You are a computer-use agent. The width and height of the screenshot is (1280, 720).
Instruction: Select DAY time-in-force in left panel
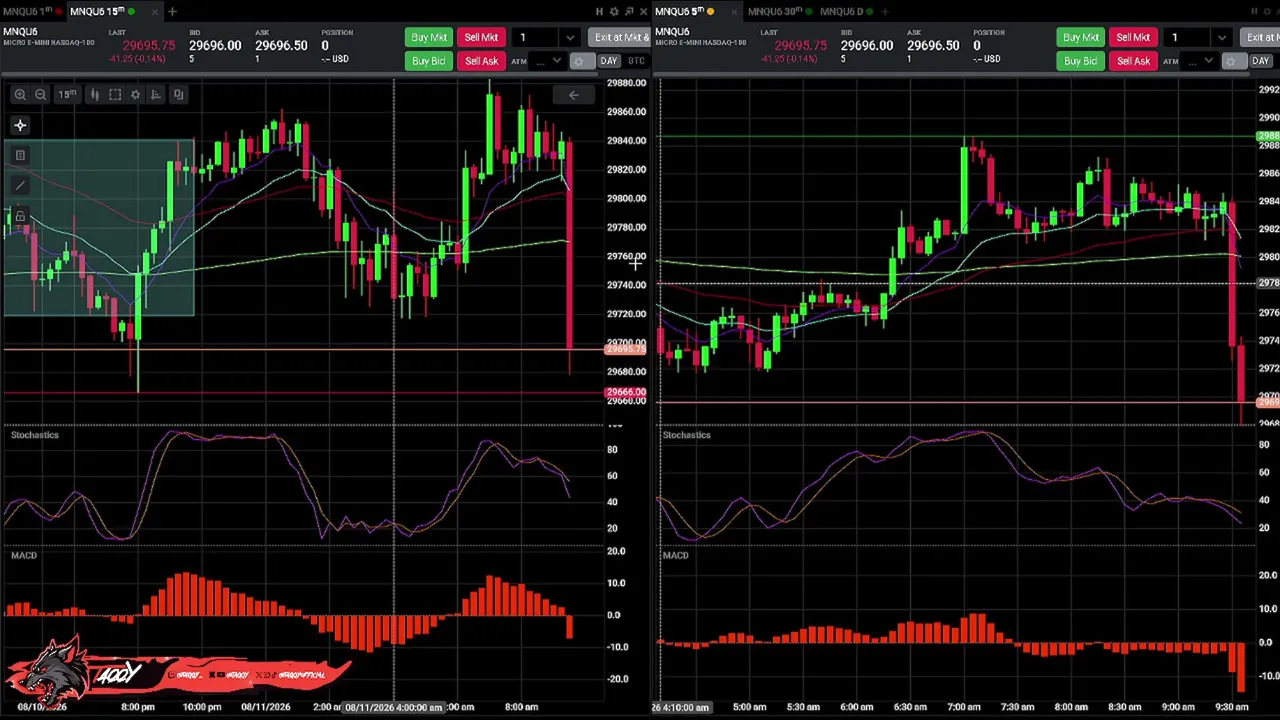coord(608,61)
